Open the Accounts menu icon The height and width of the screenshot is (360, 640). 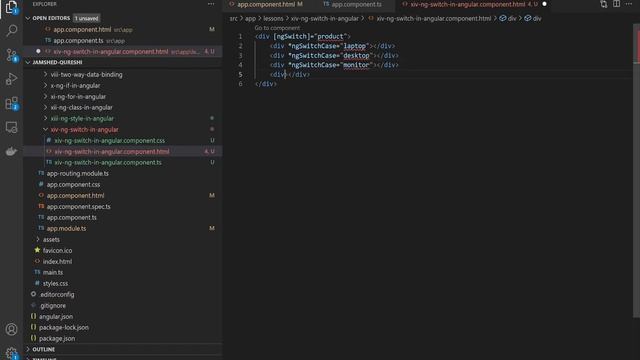11,329
